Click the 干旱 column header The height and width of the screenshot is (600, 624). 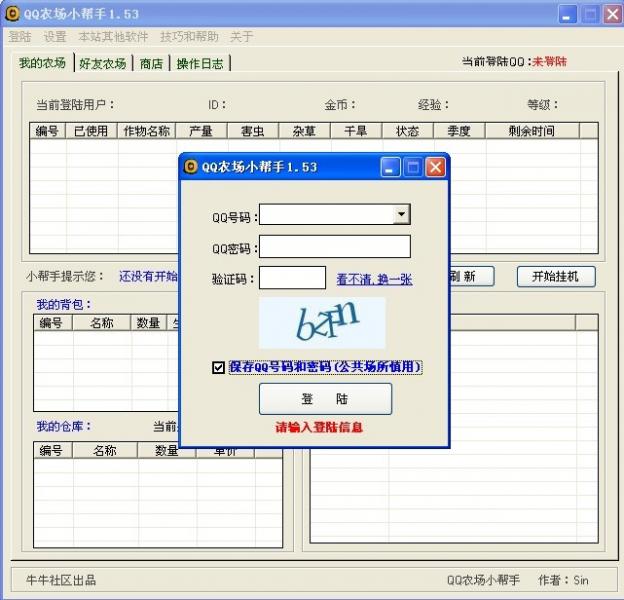click(356, 131)
